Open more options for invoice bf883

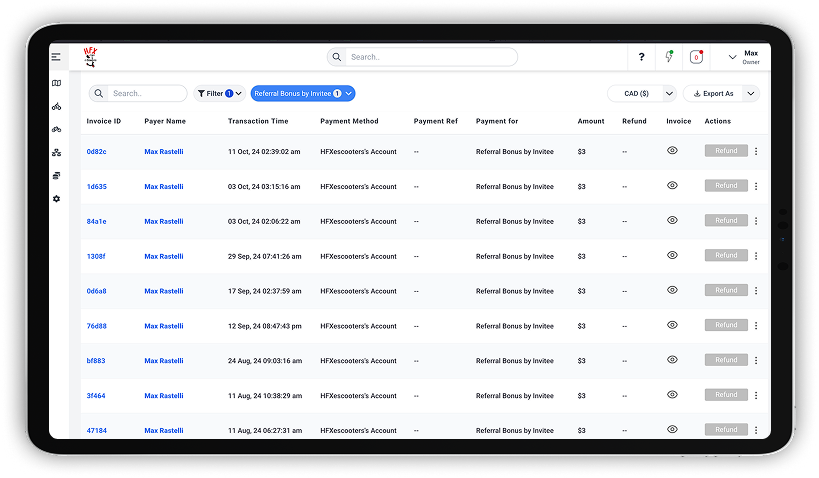click(x=756, y=360)
